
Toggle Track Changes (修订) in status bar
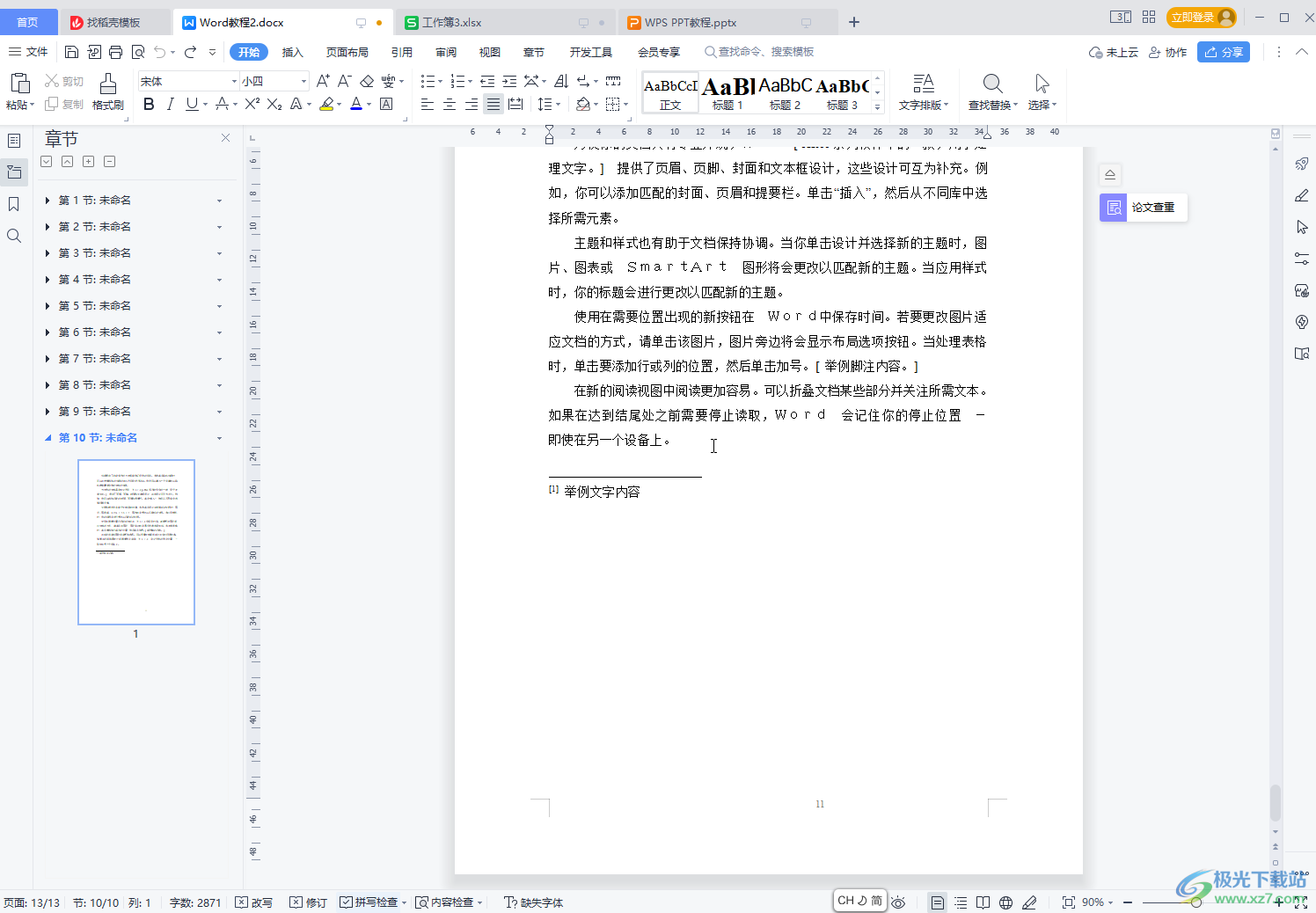click(309, 902)
